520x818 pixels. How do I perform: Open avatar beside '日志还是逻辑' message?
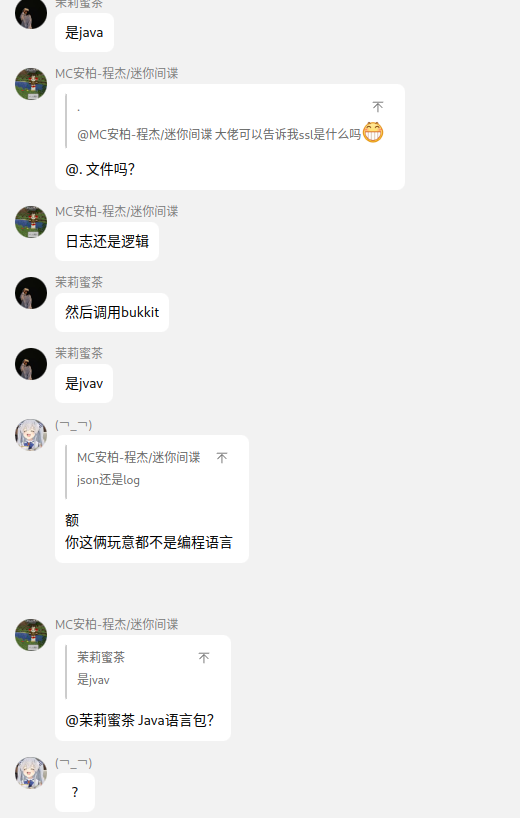[31, 222]
